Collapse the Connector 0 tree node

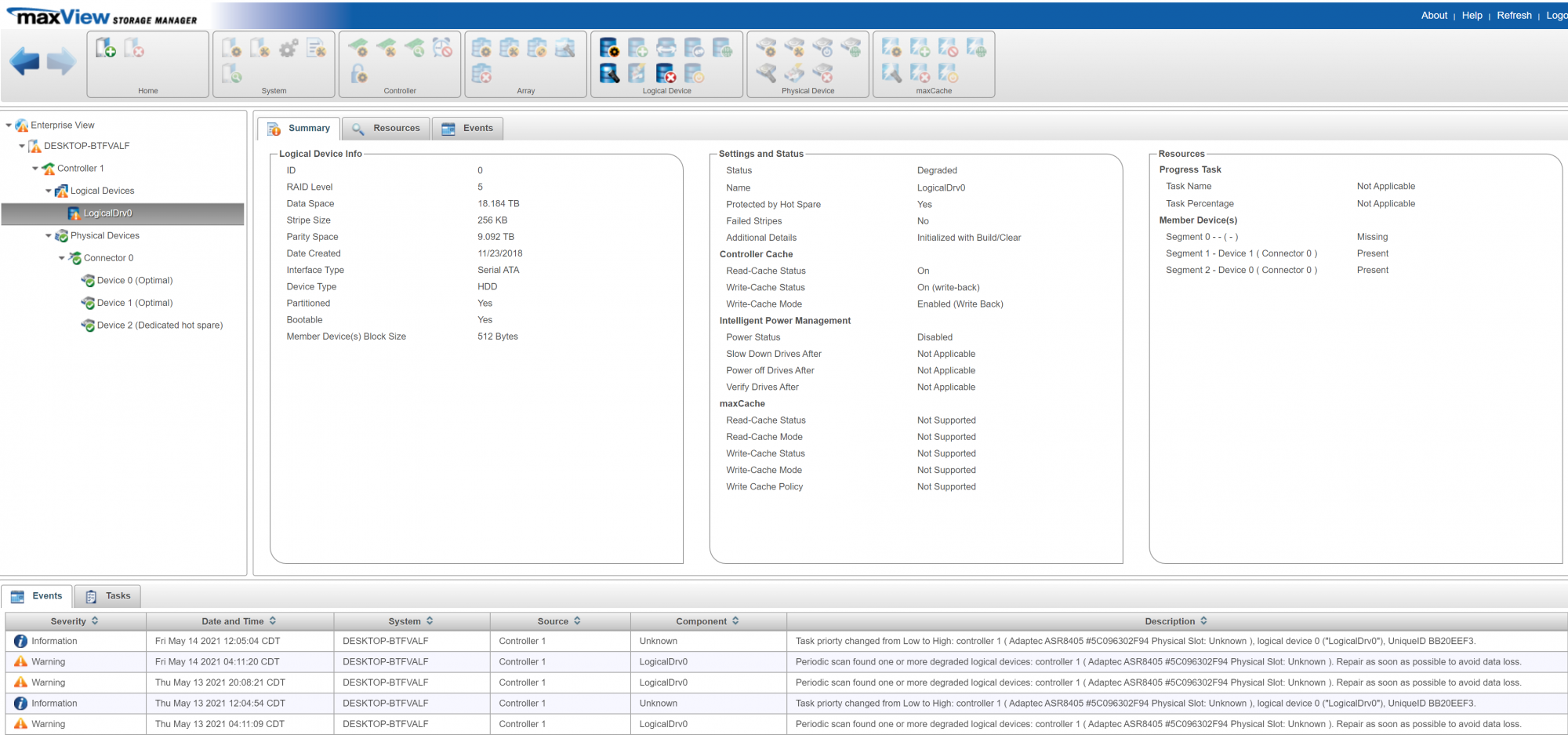coord(62,258)
